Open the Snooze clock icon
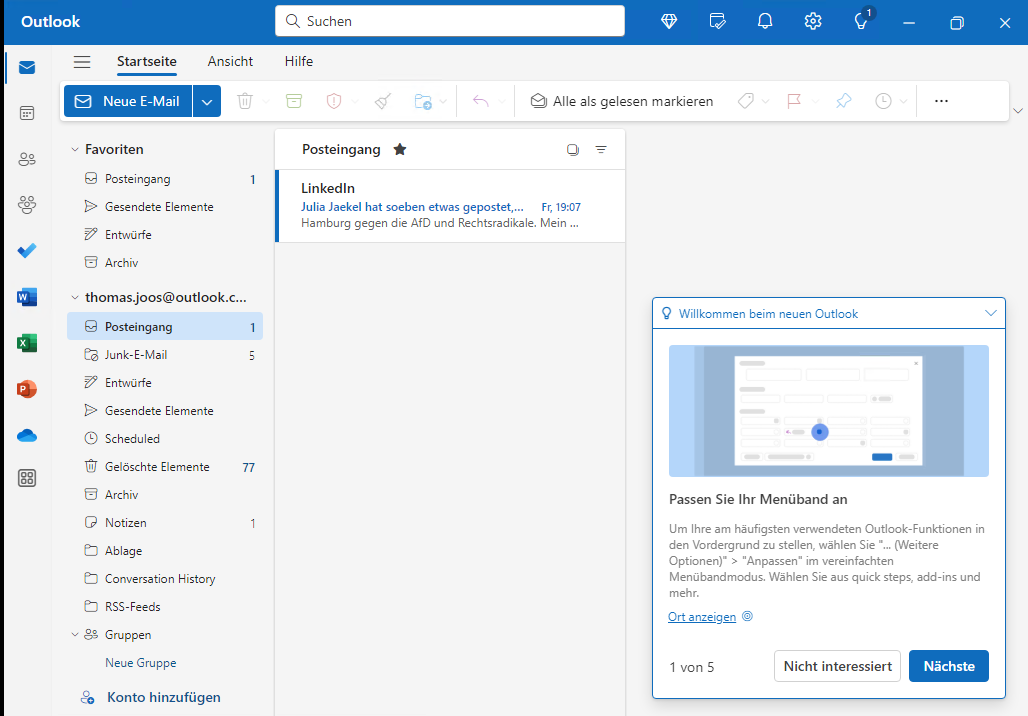This screenshot has width=1028, height=716. tap(882, 101)
